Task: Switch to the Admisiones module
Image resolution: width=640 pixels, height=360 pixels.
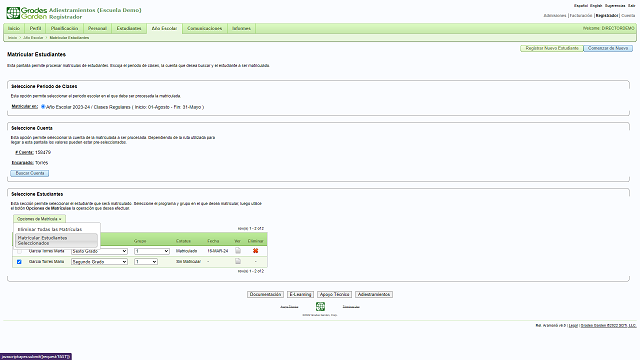Action: [555, 16]
